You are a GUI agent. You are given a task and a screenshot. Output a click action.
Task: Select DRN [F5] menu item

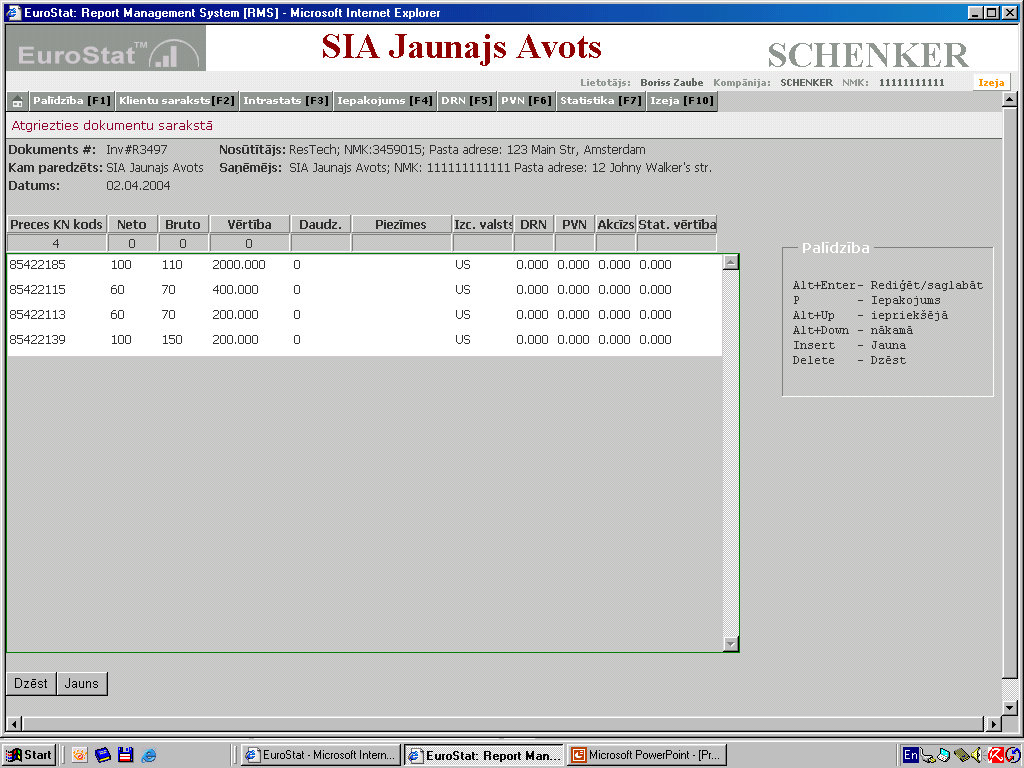point(467,101)
